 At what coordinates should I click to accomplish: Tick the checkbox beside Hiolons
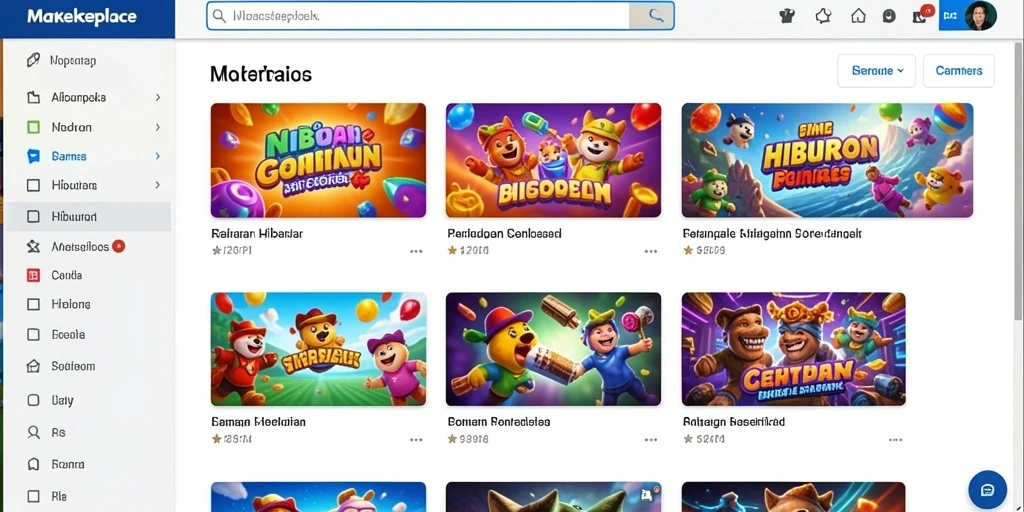pyautogui.click(x=33, y=304)
